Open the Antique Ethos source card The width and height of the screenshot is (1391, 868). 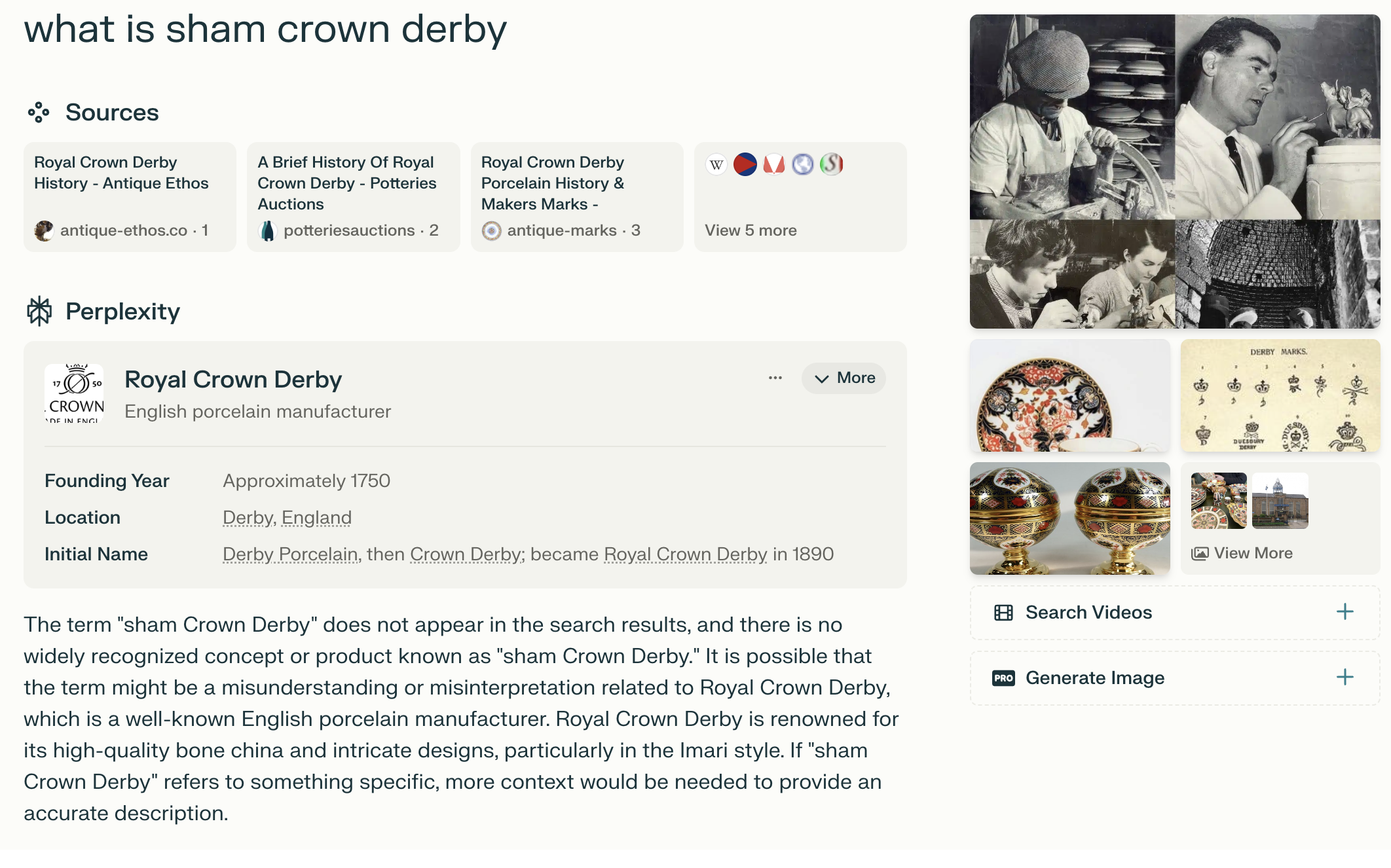130,196
